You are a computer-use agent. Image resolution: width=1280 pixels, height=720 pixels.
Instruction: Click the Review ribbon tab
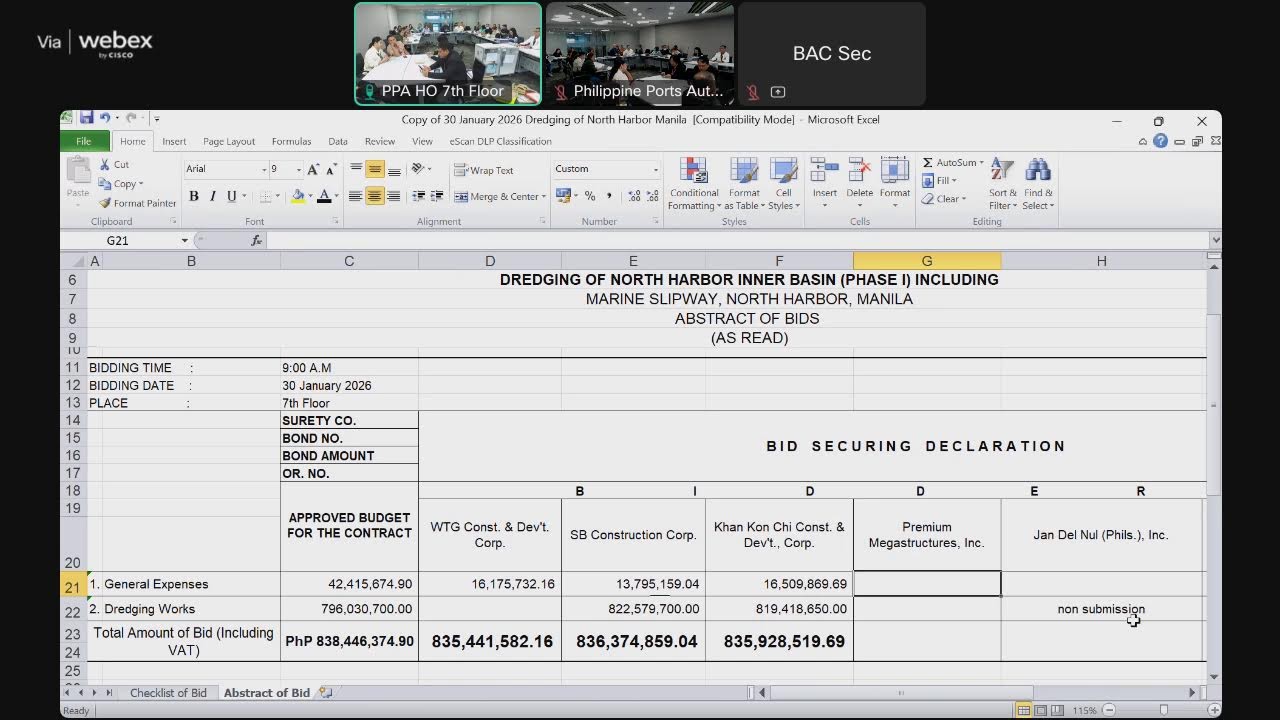point(380,141)
